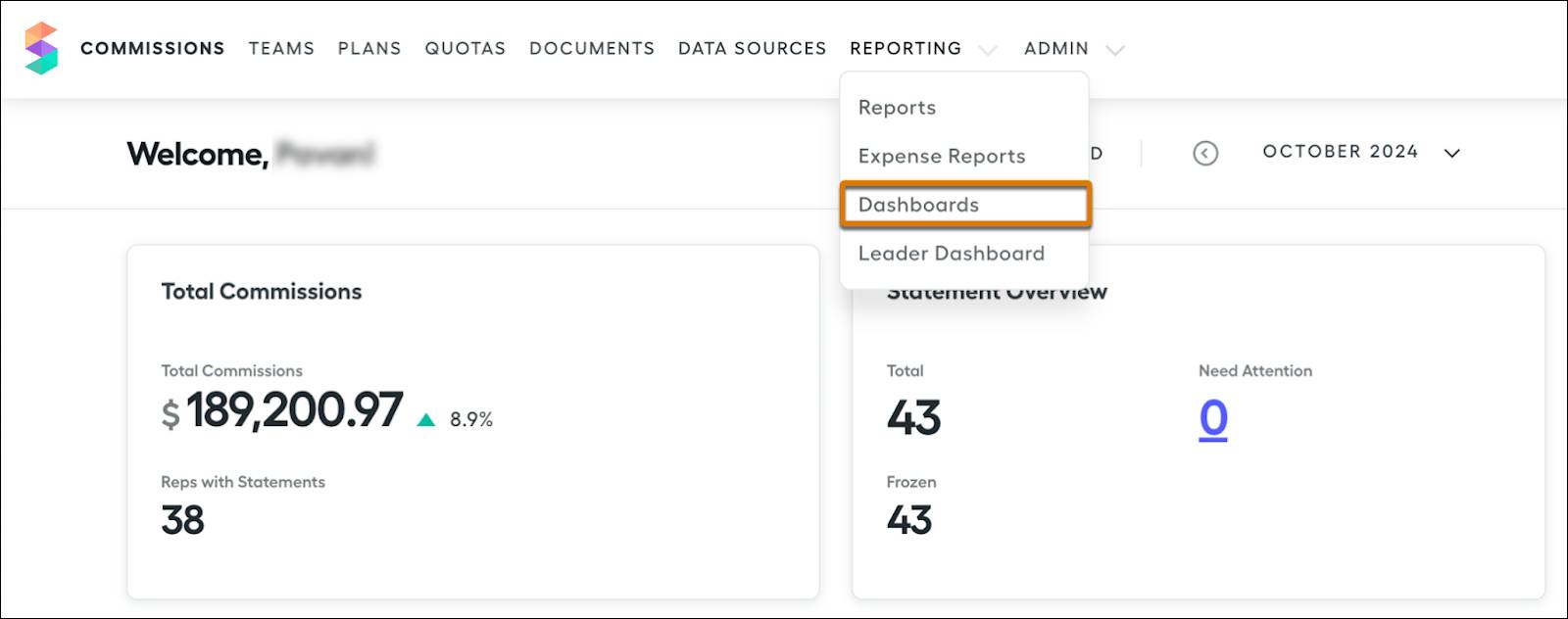Expand the ADMIN dropdown chevron
Screen dimensions: 1568x619
click(1115, 50)
